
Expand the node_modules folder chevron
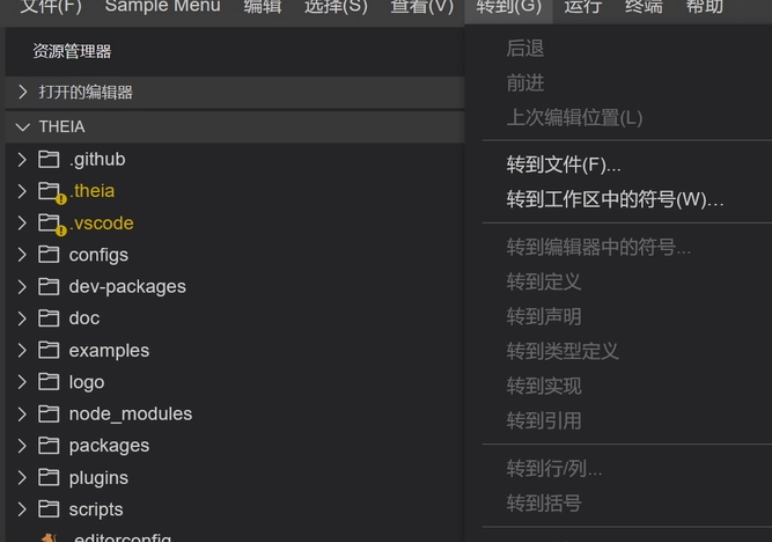tap(22, 414)
